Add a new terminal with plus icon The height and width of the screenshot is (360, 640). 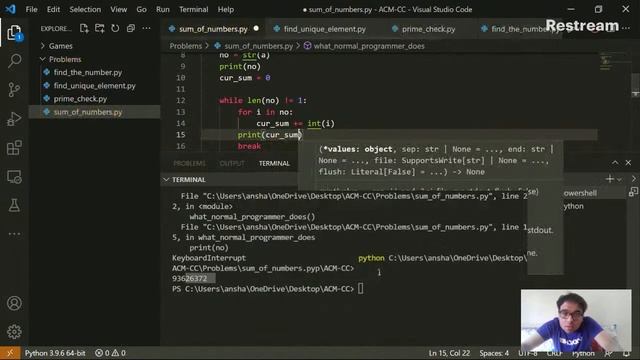click(x=609, y=179)
